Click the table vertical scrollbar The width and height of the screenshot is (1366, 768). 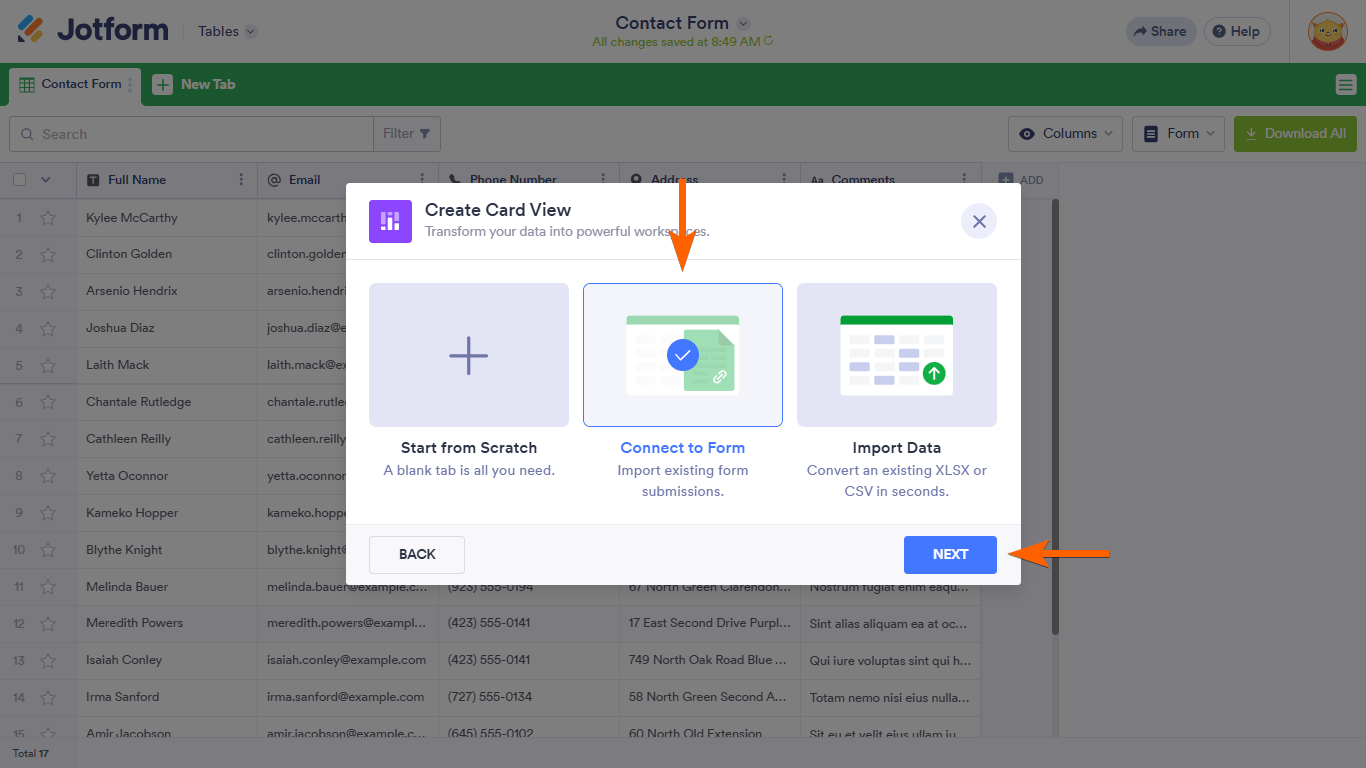1055,416
